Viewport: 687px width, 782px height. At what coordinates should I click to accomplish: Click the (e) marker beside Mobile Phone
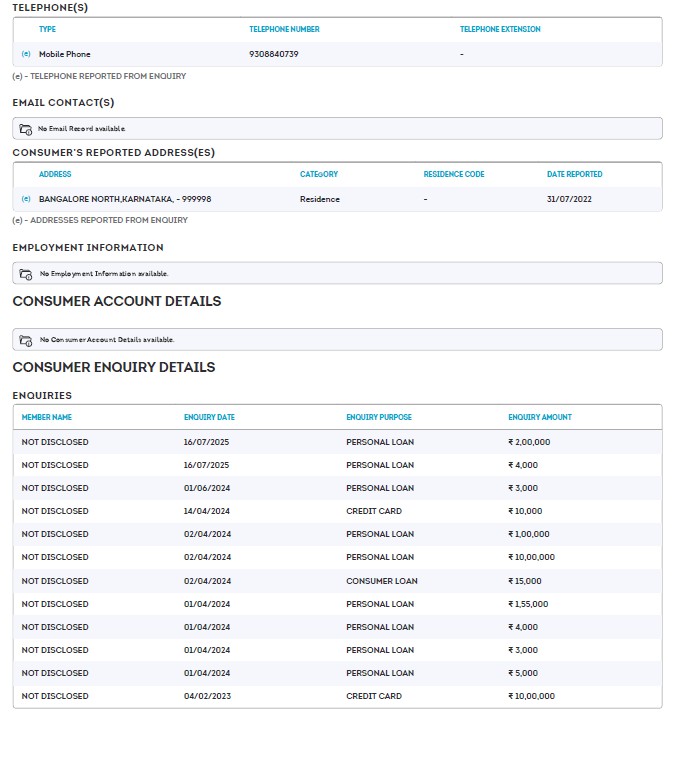coord(26,54)
